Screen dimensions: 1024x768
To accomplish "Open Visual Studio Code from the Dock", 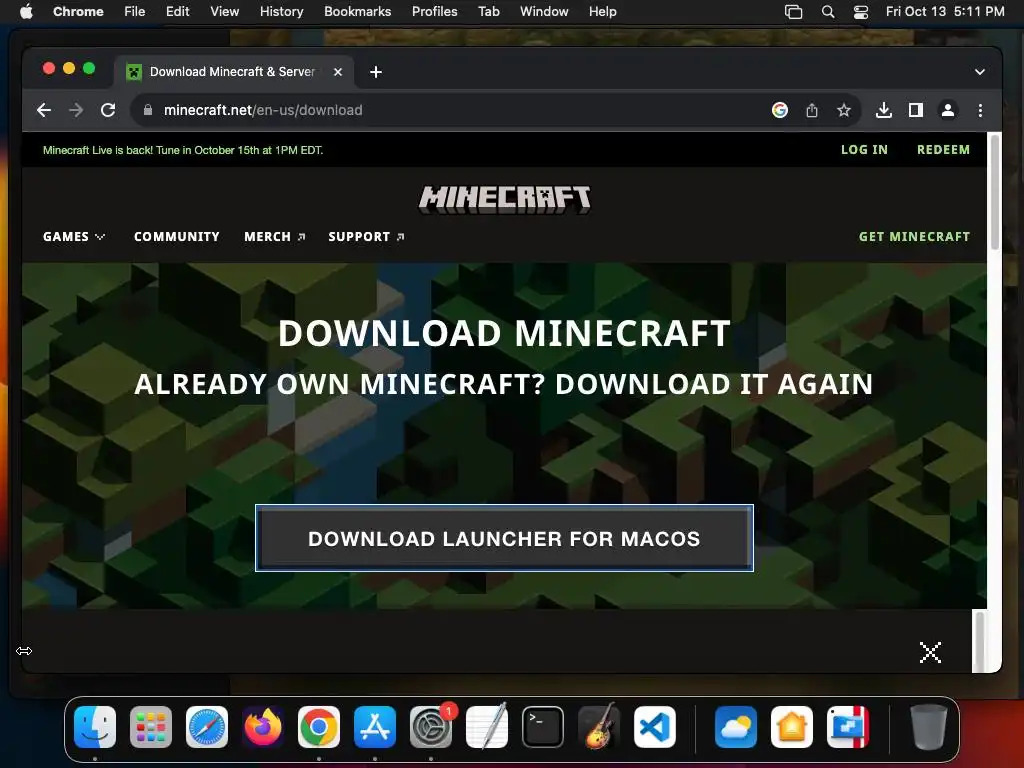I will point(655,727).
